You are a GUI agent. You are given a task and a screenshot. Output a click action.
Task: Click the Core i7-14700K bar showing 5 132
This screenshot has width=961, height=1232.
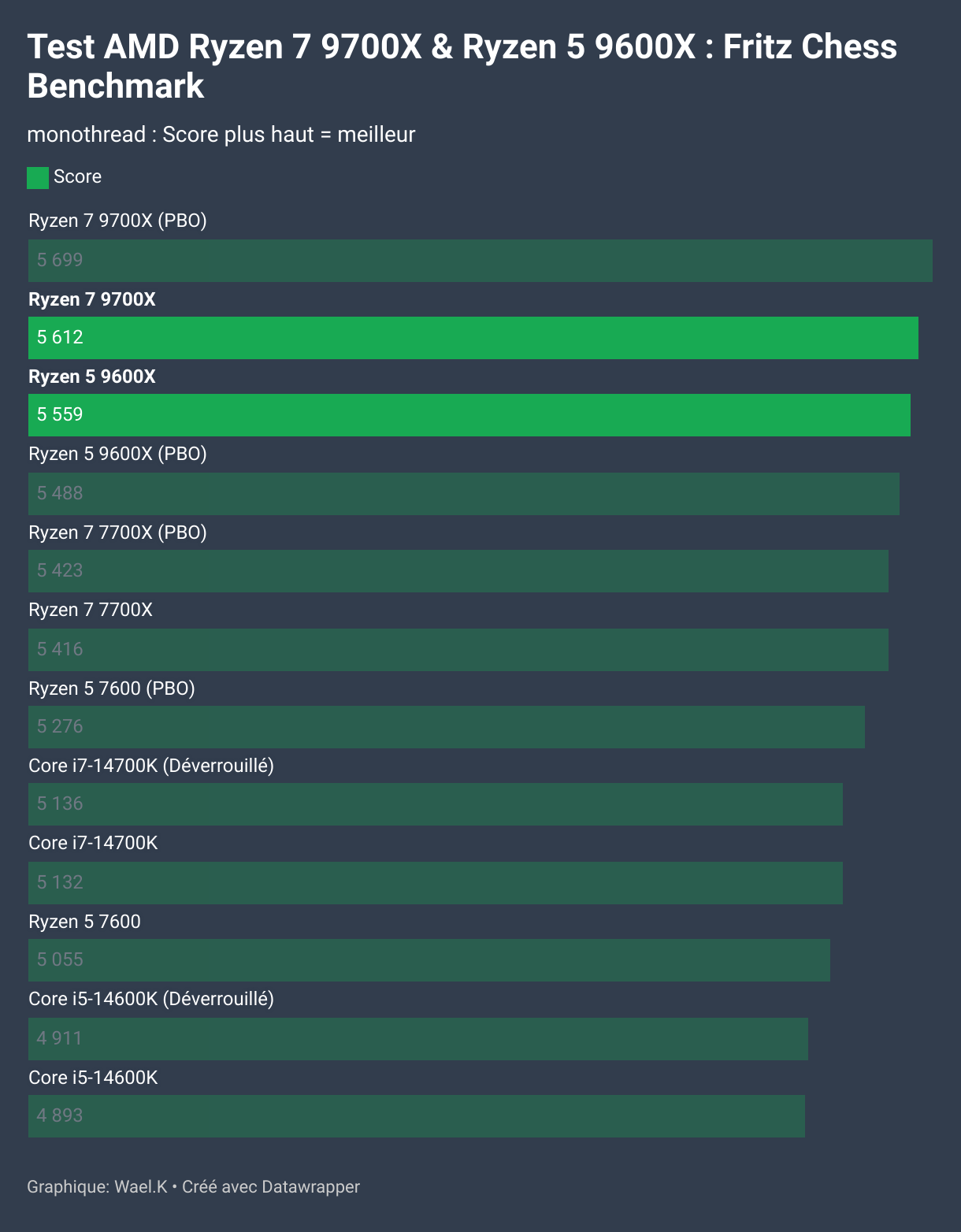[435, 883]
